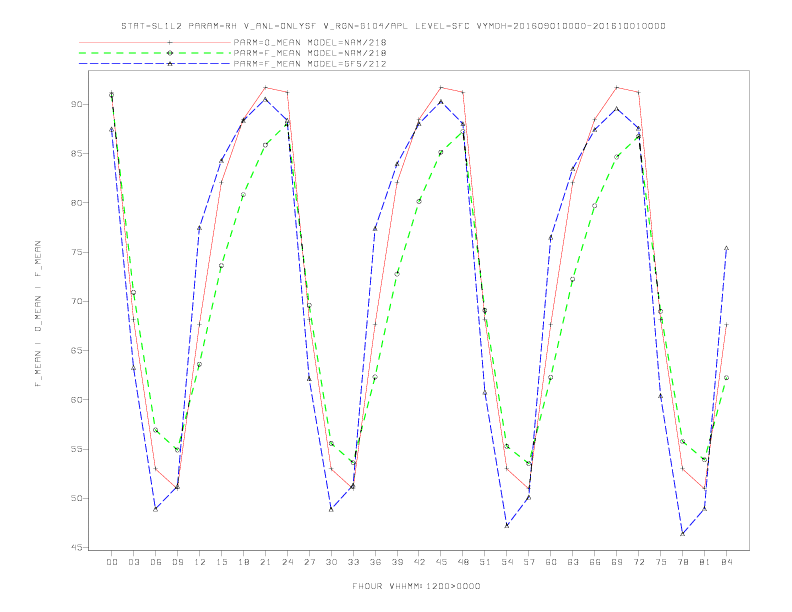The image size is (792, 612).
Task: Select the legend text PARM=F_MEAN MODEL=GFS/212
Action: click(310, 64)
